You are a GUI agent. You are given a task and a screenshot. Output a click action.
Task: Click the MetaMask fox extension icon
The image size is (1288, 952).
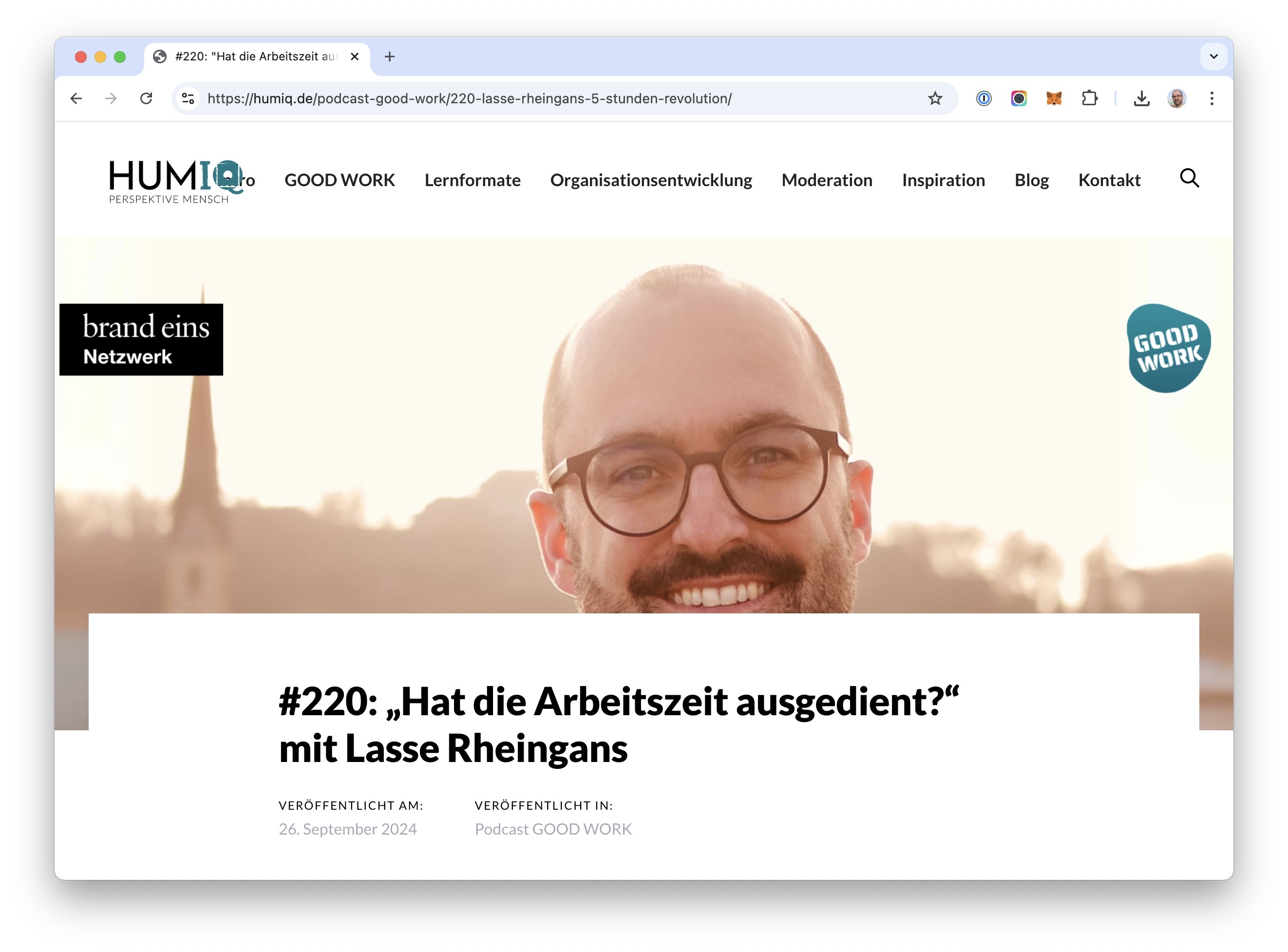click(x=1054, y=98)
